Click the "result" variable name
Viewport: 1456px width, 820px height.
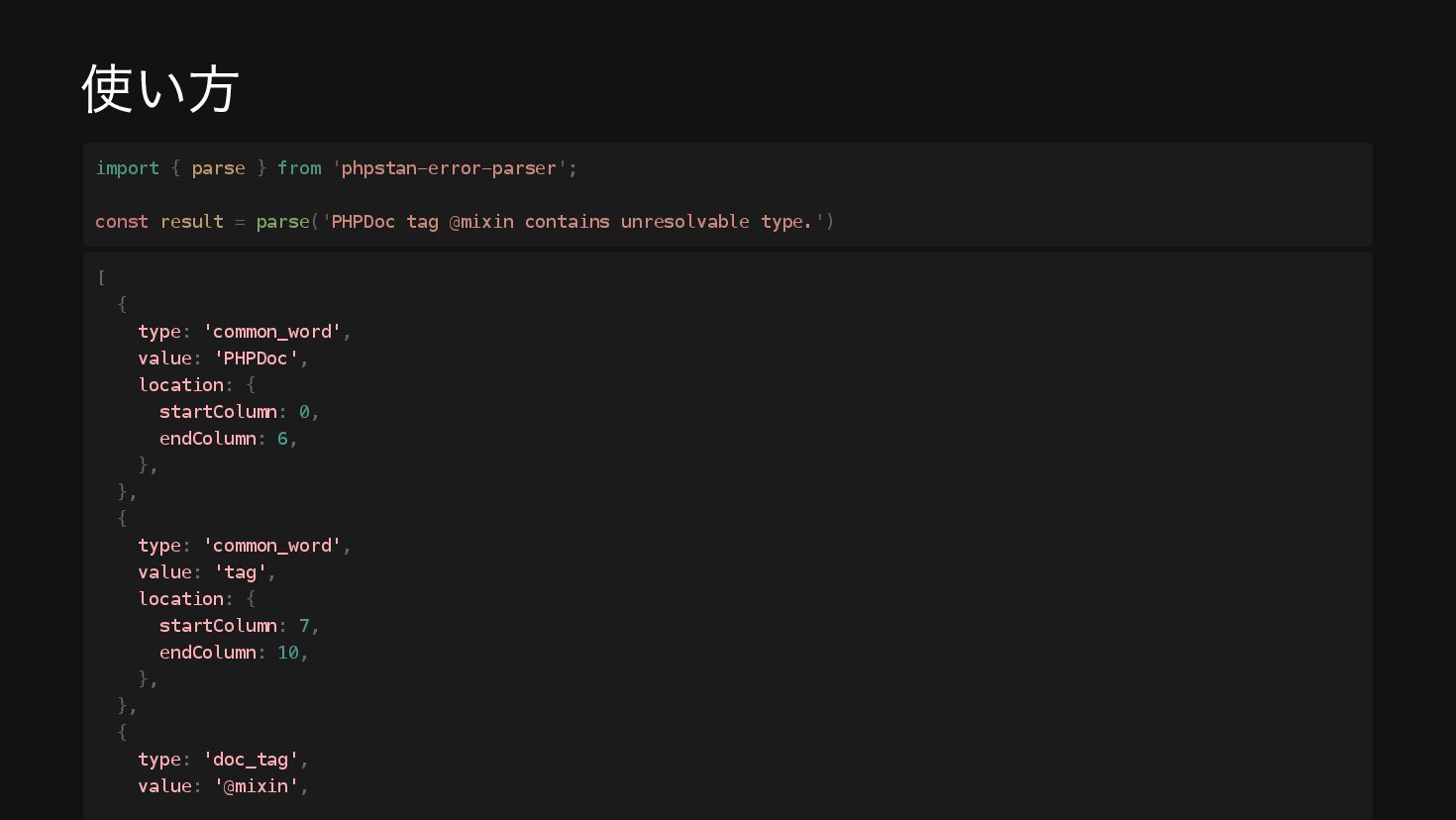191,222
